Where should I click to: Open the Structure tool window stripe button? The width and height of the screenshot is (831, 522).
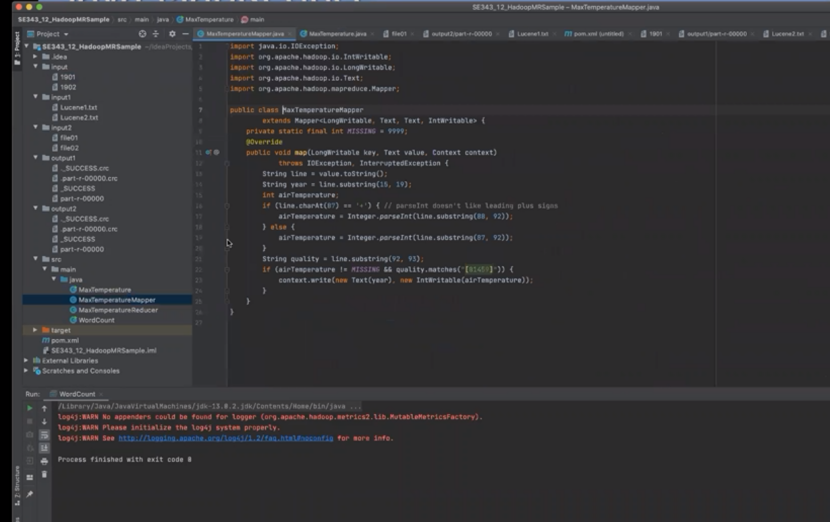click(17, 485)
